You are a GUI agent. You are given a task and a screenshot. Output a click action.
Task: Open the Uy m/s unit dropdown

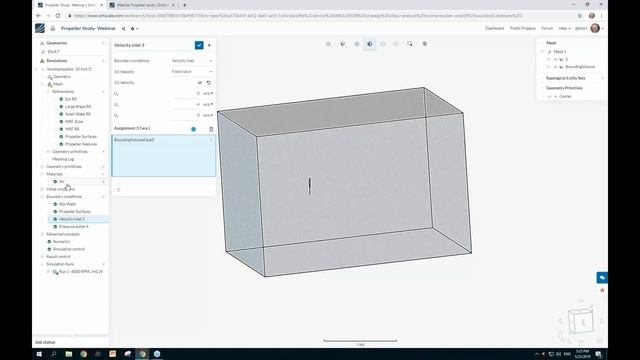208,104
